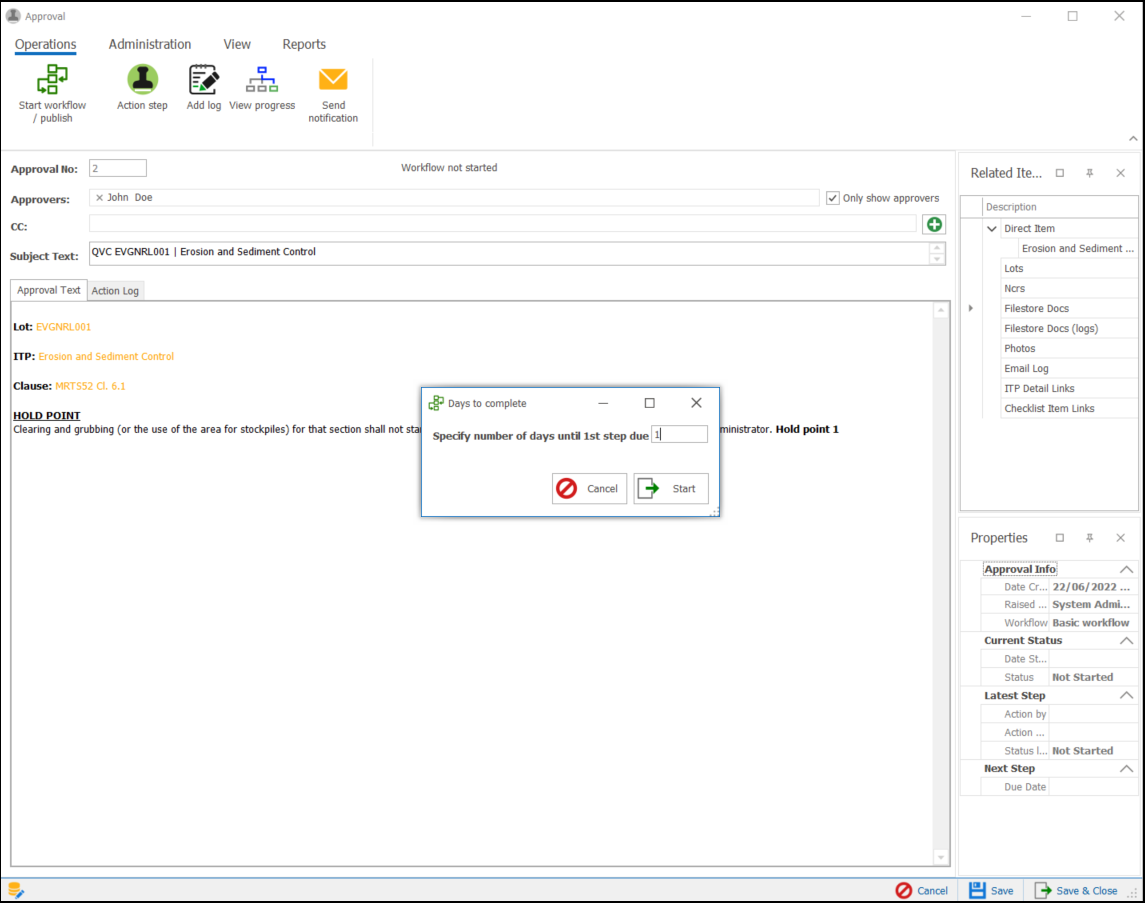Screen dimensions: 1145x903
Task: Select Filestore Docs in Related Items
Action: click(x=1036, y=309)
